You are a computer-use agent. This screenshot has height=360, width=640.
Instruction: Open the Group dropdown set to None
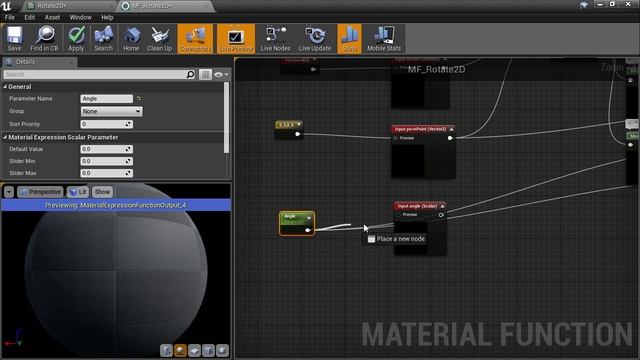tap(111, 111)
